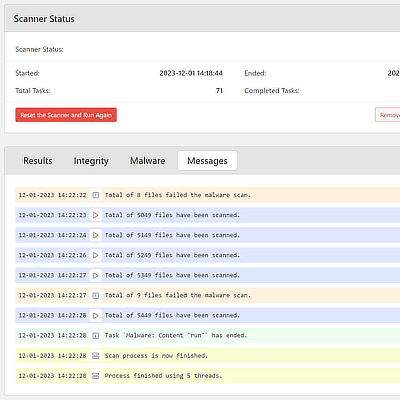The height and width of the screenshot is (400, 400).
Task: Click timestamp 12-01-2023 14:22:22
Action: pyautogui.click(x=52, y=195)
